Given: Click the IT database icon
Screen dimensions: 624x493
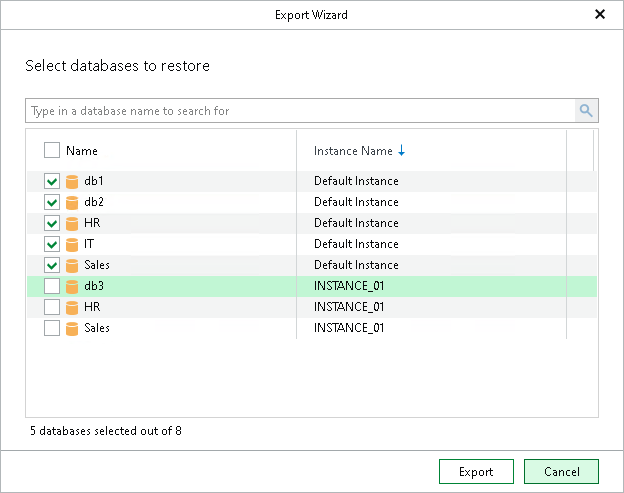Looking at the screenshot, I should click(x=72, y=245).
